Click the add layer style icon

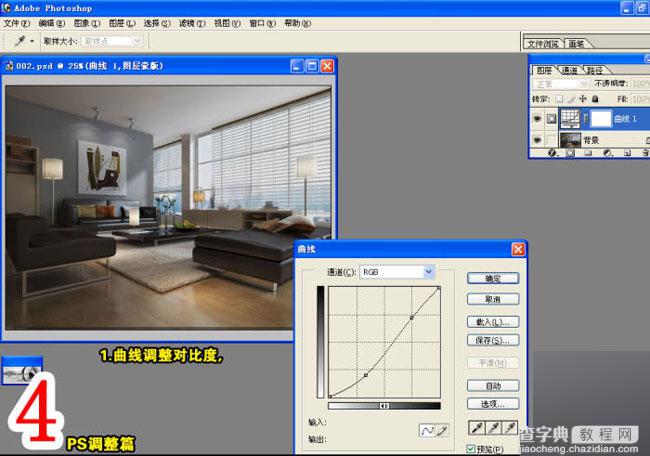click(x=552, y=153)
